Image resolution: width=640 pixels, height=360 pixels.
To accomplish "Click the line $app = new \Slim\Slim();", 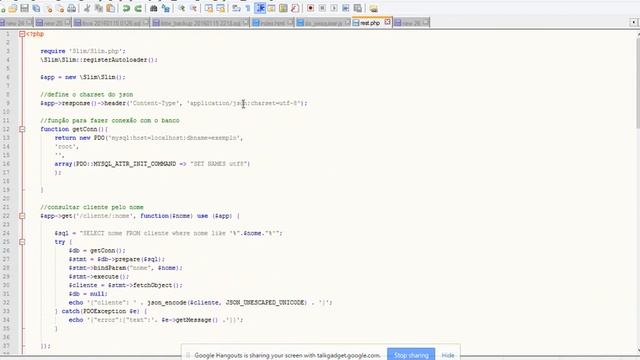I will 83,77.
